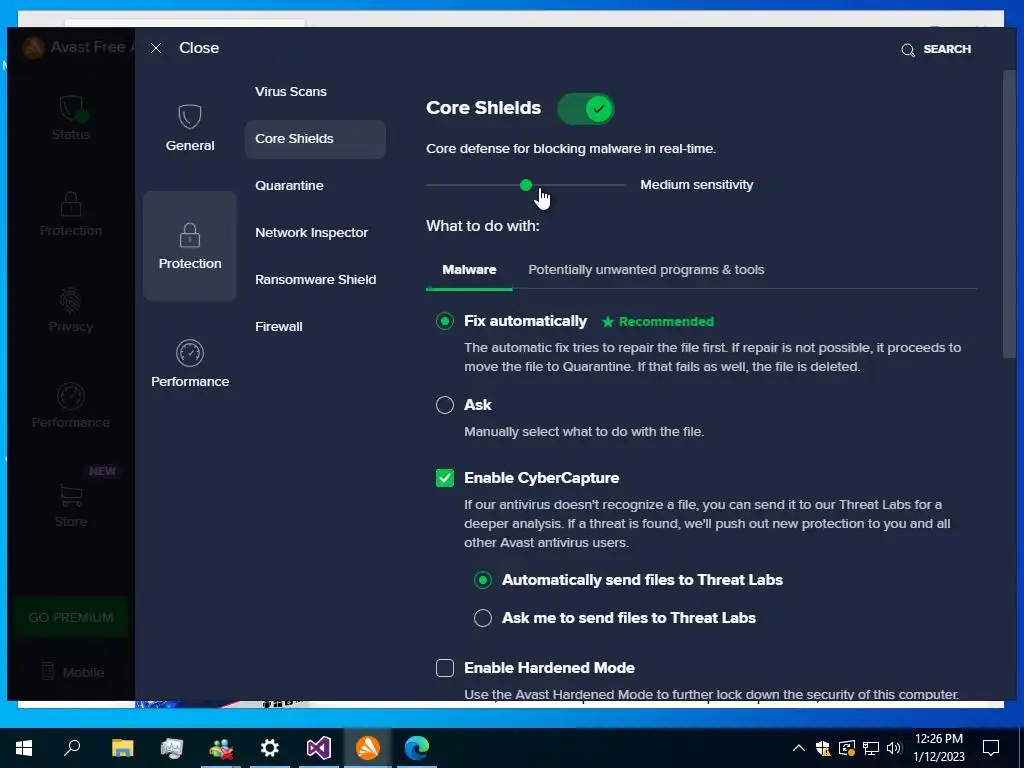The width and height of the screenshot is (1024, 768).
Task: Open Firewall settings
Action: (x=279, y=327)
